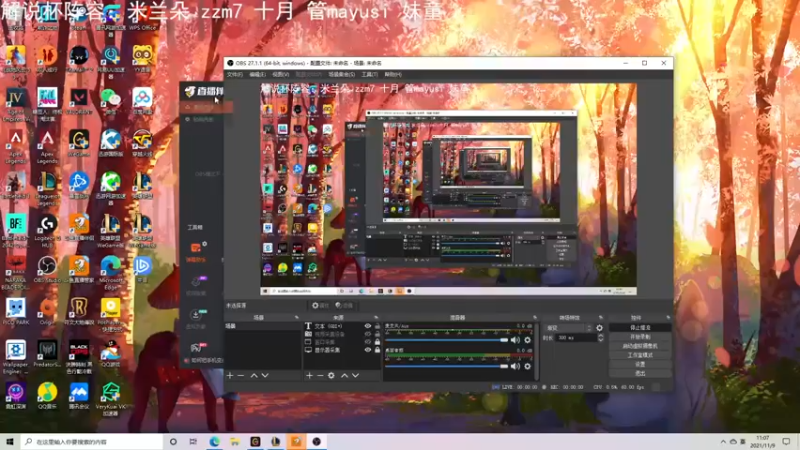Screen dimensions: 800x450
Task: Click the 启动虚拟摄像机 button
Action: click(x=640, y=346)
